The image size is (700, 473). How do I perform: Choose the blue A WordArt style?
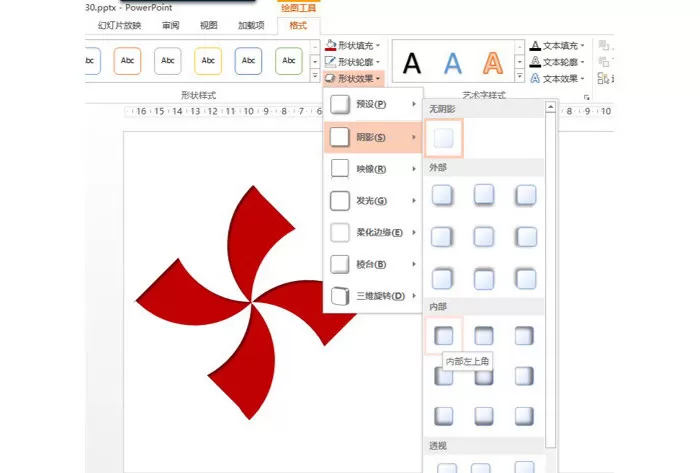click(x=452, y=63)
